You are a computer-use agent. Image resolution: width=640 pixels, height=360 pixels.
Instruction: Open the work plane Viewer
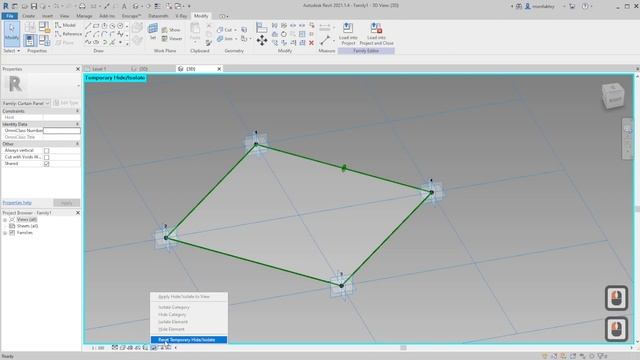tap(172, 39)
